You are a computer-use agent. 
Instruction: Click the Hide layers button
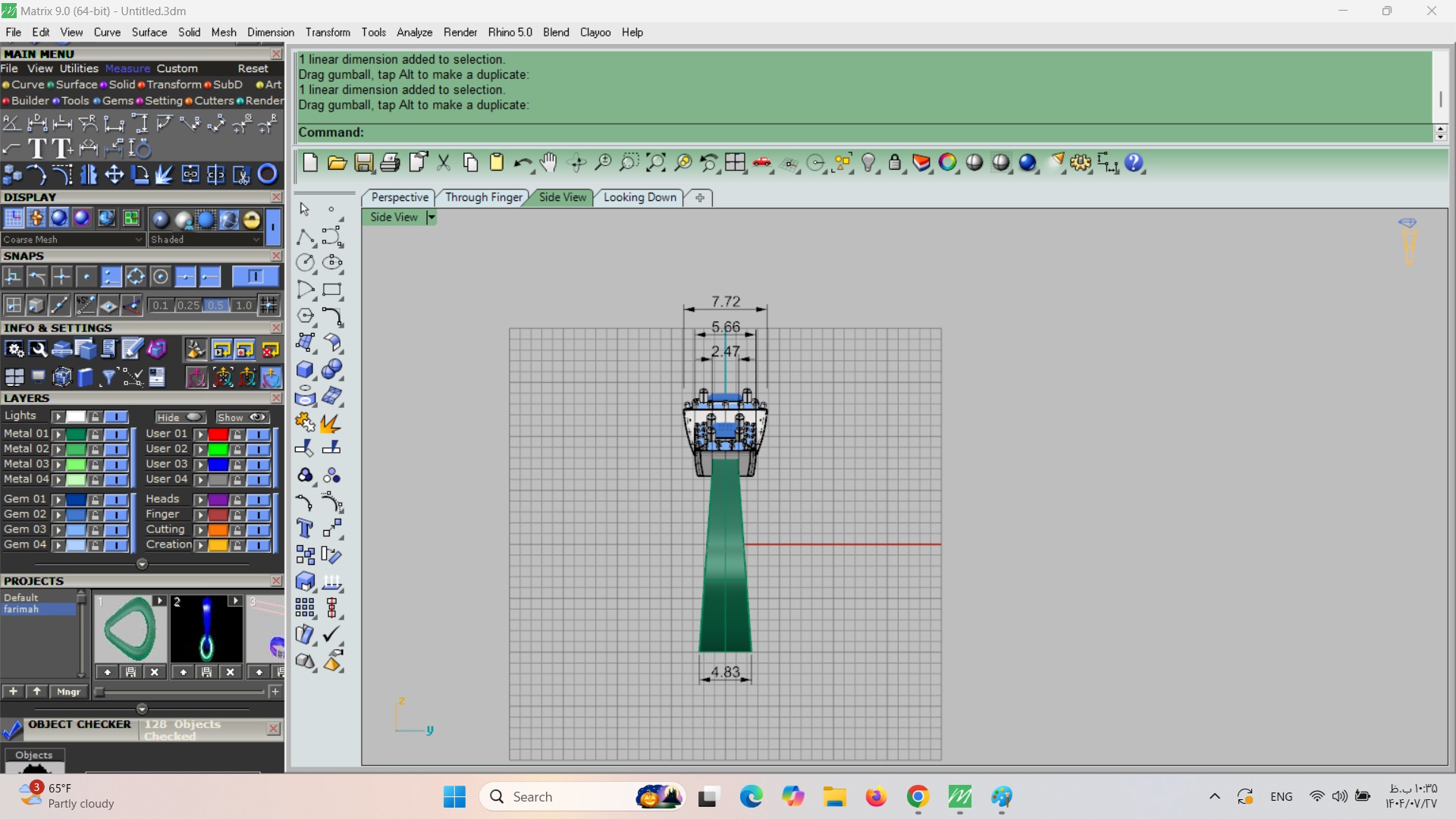tap(180, 417)
